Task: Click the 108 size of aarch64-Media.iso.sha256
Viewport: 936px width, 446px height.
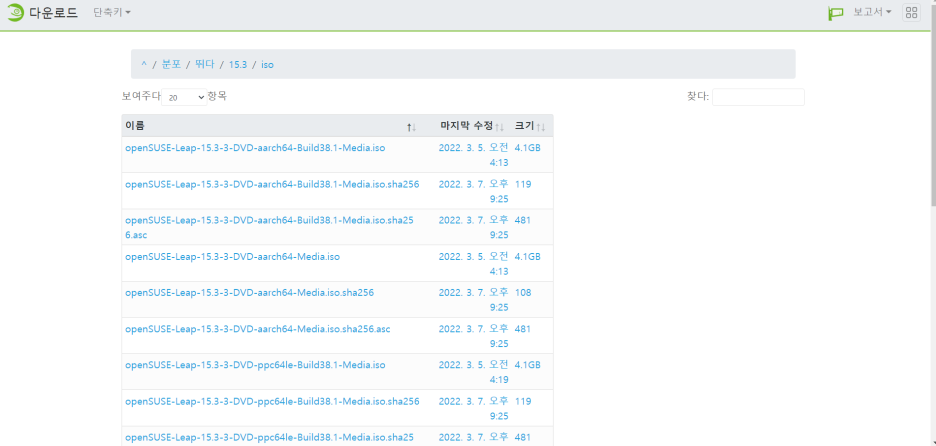Action: point(523,293)
